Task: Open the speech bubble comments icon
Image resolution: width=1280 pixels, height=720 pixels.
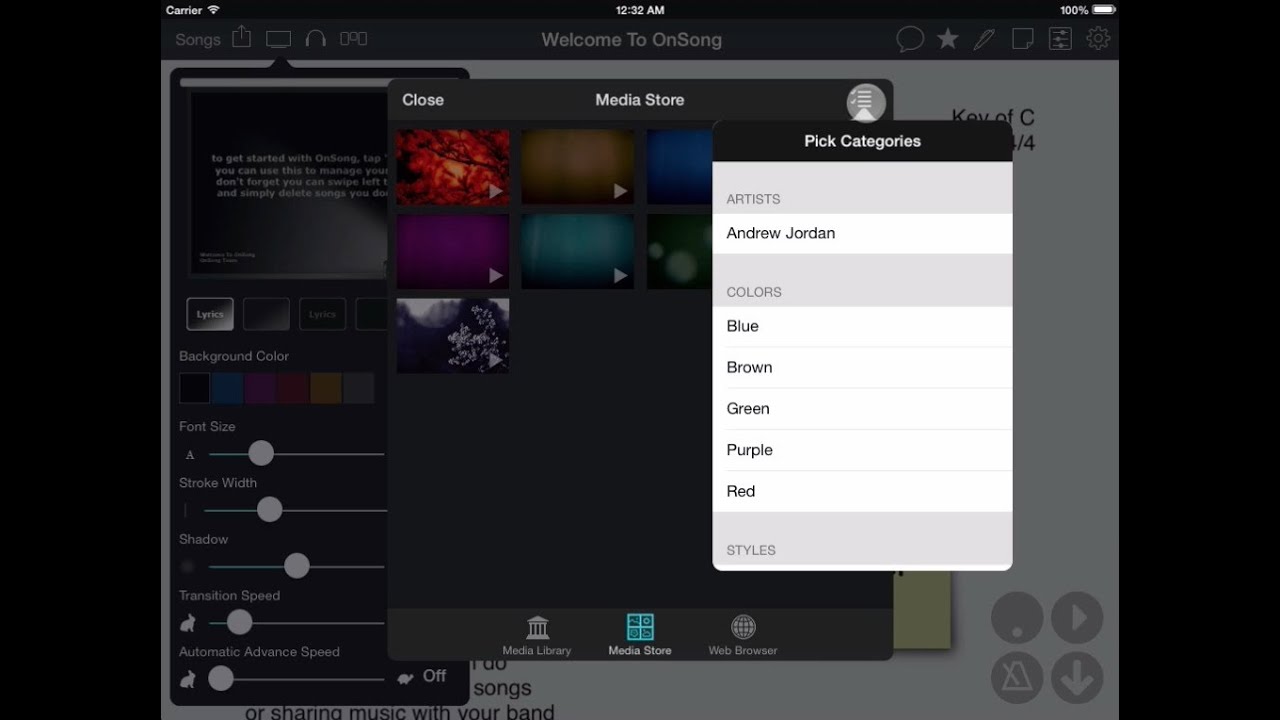Action: [910, 39]
